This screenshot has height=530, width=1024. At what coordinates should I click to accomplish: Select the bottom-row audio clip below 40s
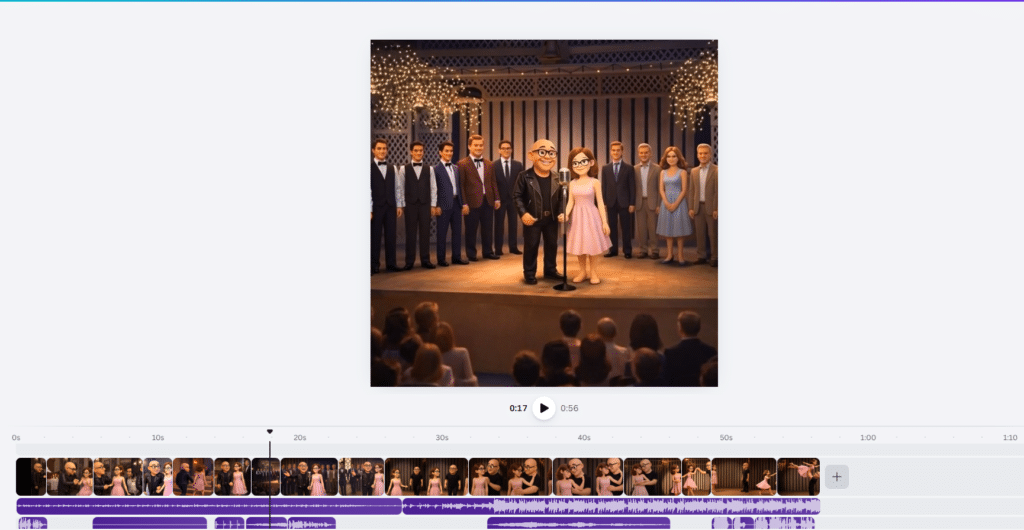coord(578,523)
